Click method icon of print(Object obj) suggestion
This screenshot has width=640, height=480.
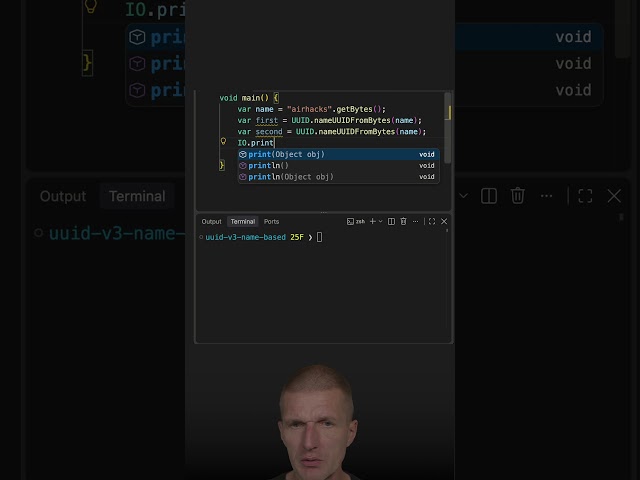click(243, 154)
